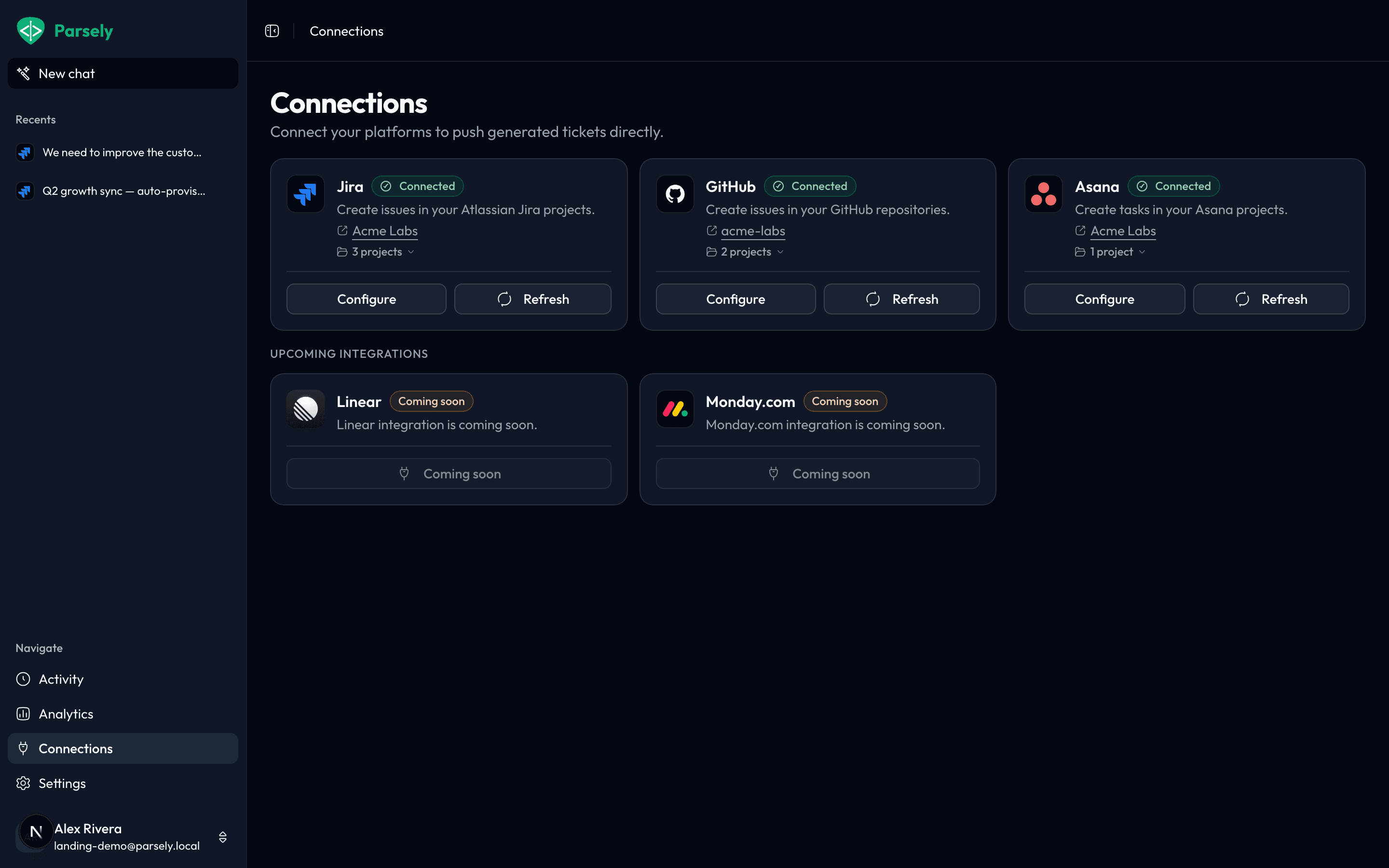Refresh the Asana connection
The width and height of the screenshot is (1389, 868).
[1271, 299]
